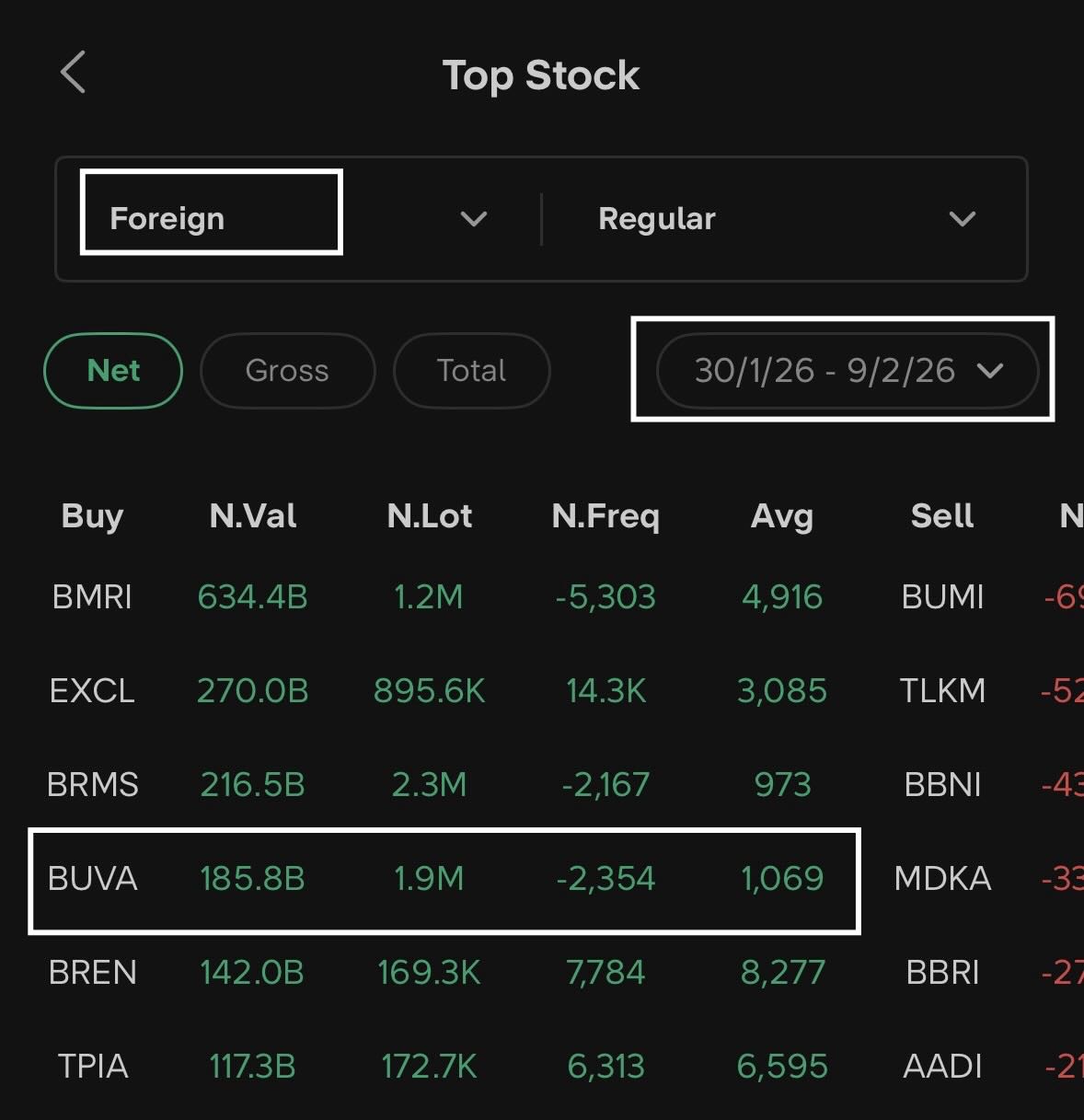Click the chevron beside Regular

(x=962, y=219)
